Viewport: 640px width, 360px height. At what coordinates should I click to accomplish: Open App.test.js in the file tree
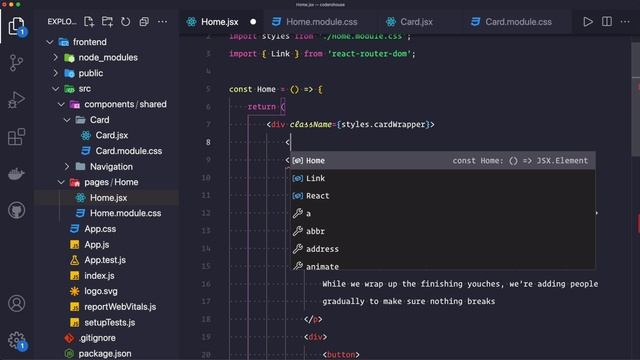coord(105,260)
